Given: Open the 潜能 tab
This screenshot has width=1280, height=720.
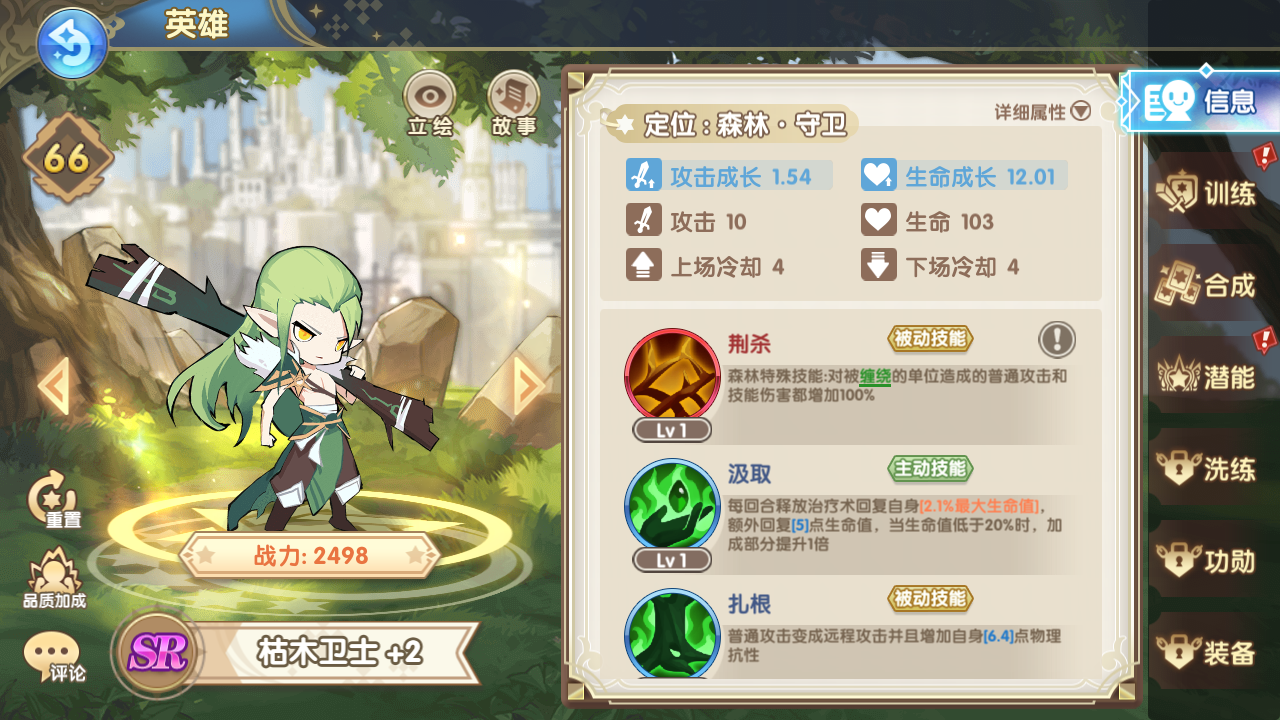Looking at the screenshot, I should pos(1207,377).
